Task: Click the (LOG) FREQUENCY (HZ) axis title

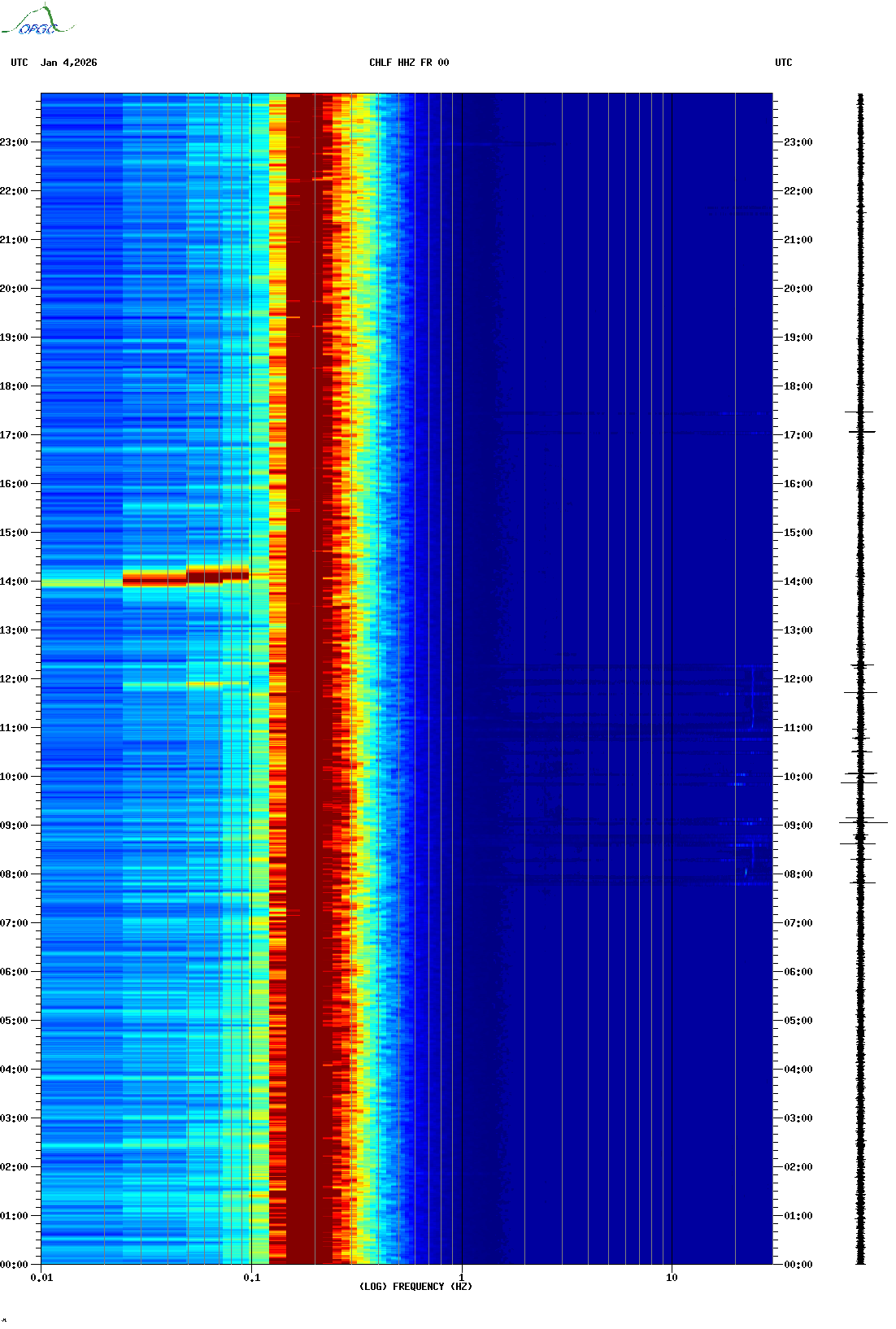Action: (x=415, y=1287)
